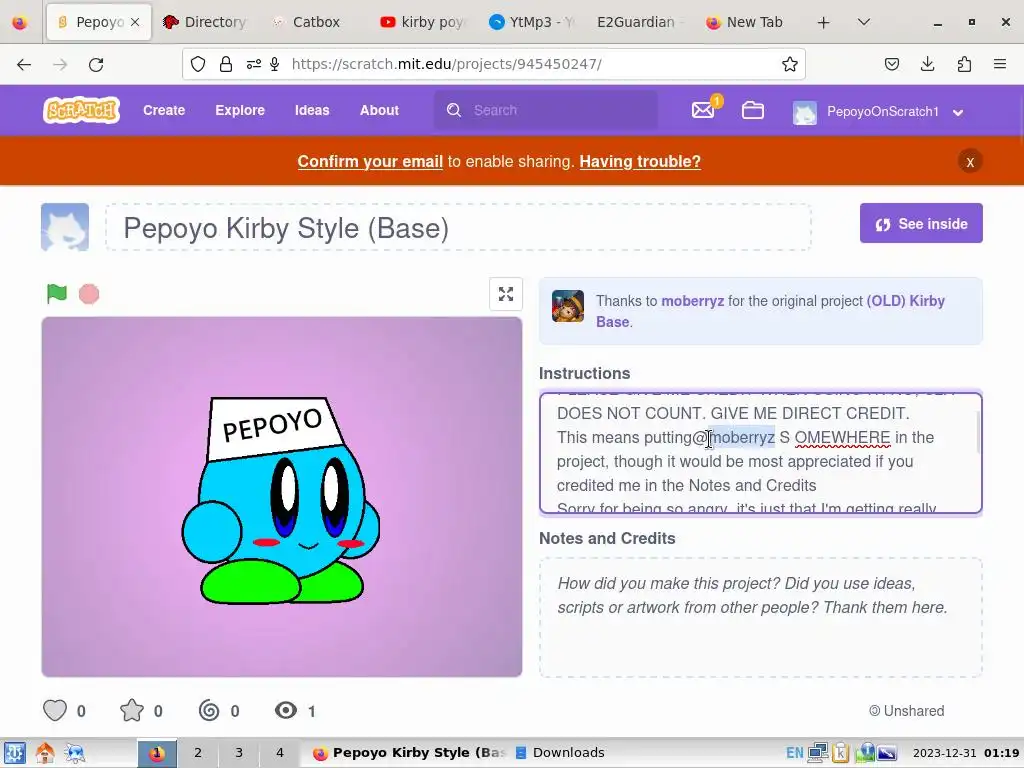Click moberryz avatar in remix credit
Viewport: 1024px width, 768px height.
pyautogui.click(x=568, y=306)
